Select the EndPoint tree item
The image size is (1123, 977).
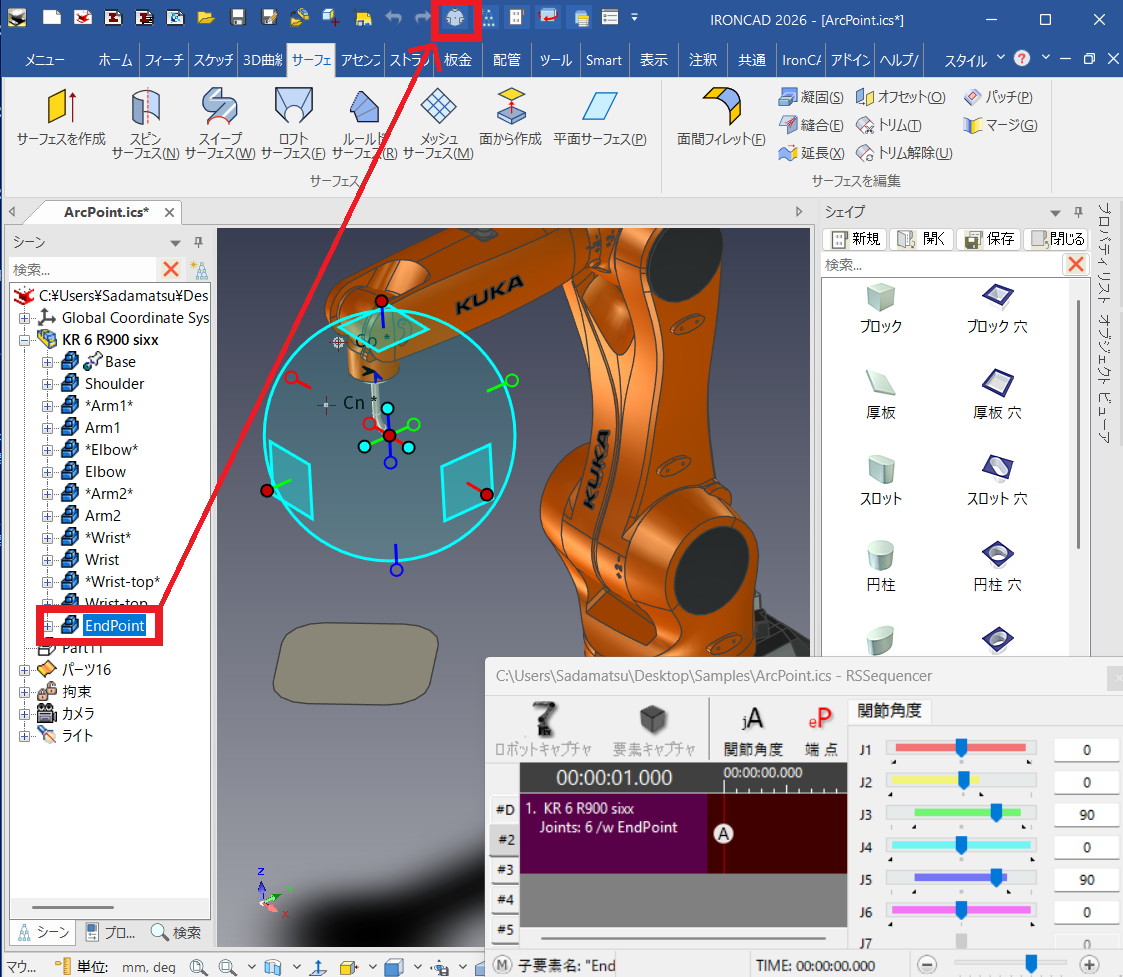pos(115,625)
